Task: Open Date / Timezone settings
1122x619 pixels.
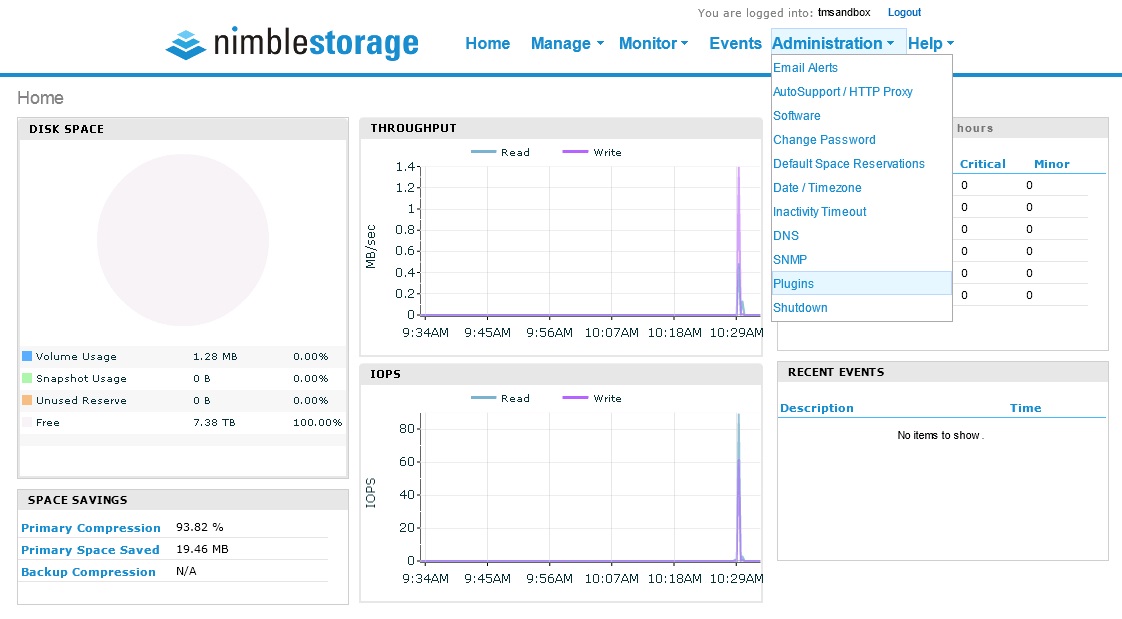Action: 819,187
